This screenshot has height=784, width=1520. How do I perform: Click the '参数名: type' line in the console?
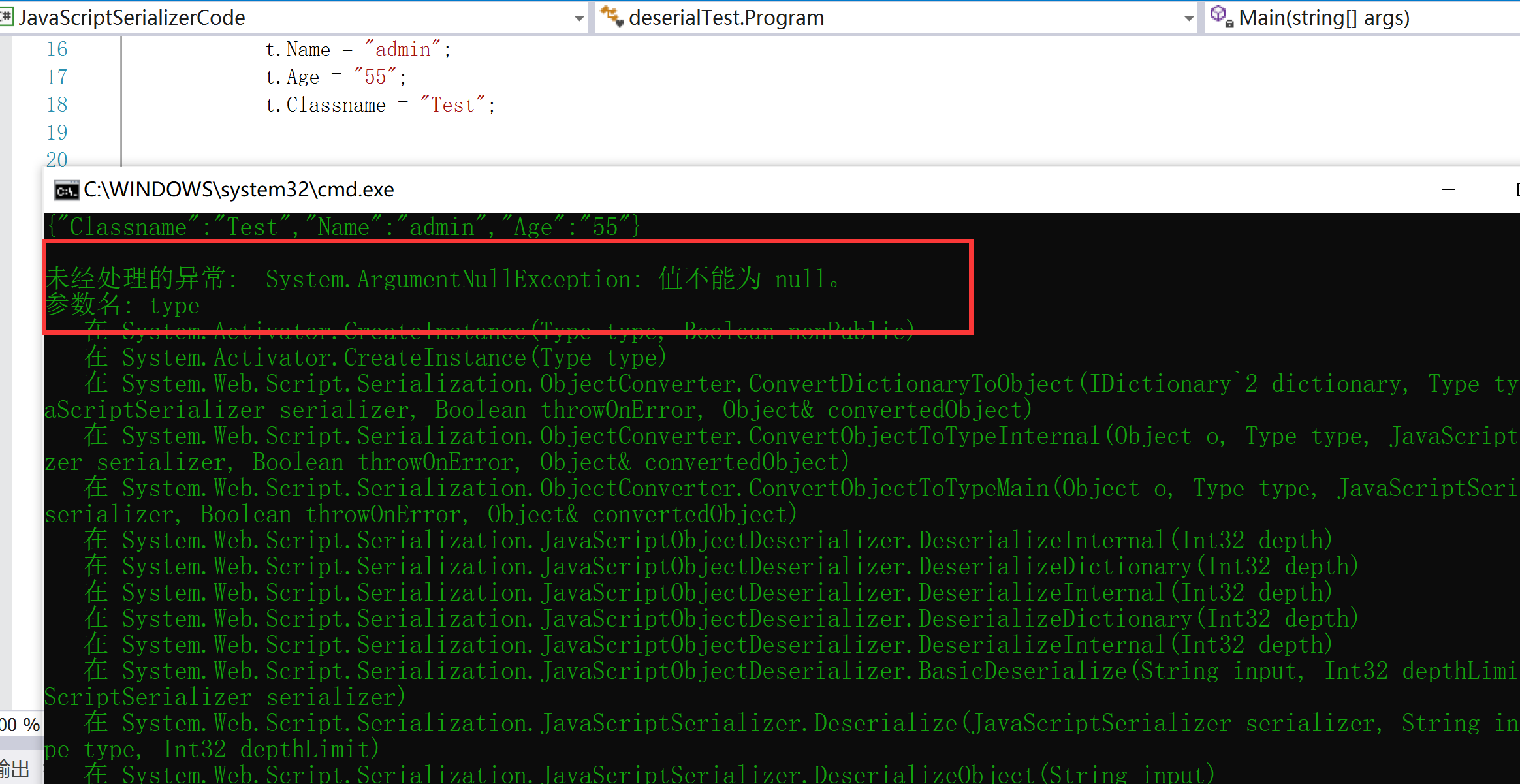(x=123, y=305)
